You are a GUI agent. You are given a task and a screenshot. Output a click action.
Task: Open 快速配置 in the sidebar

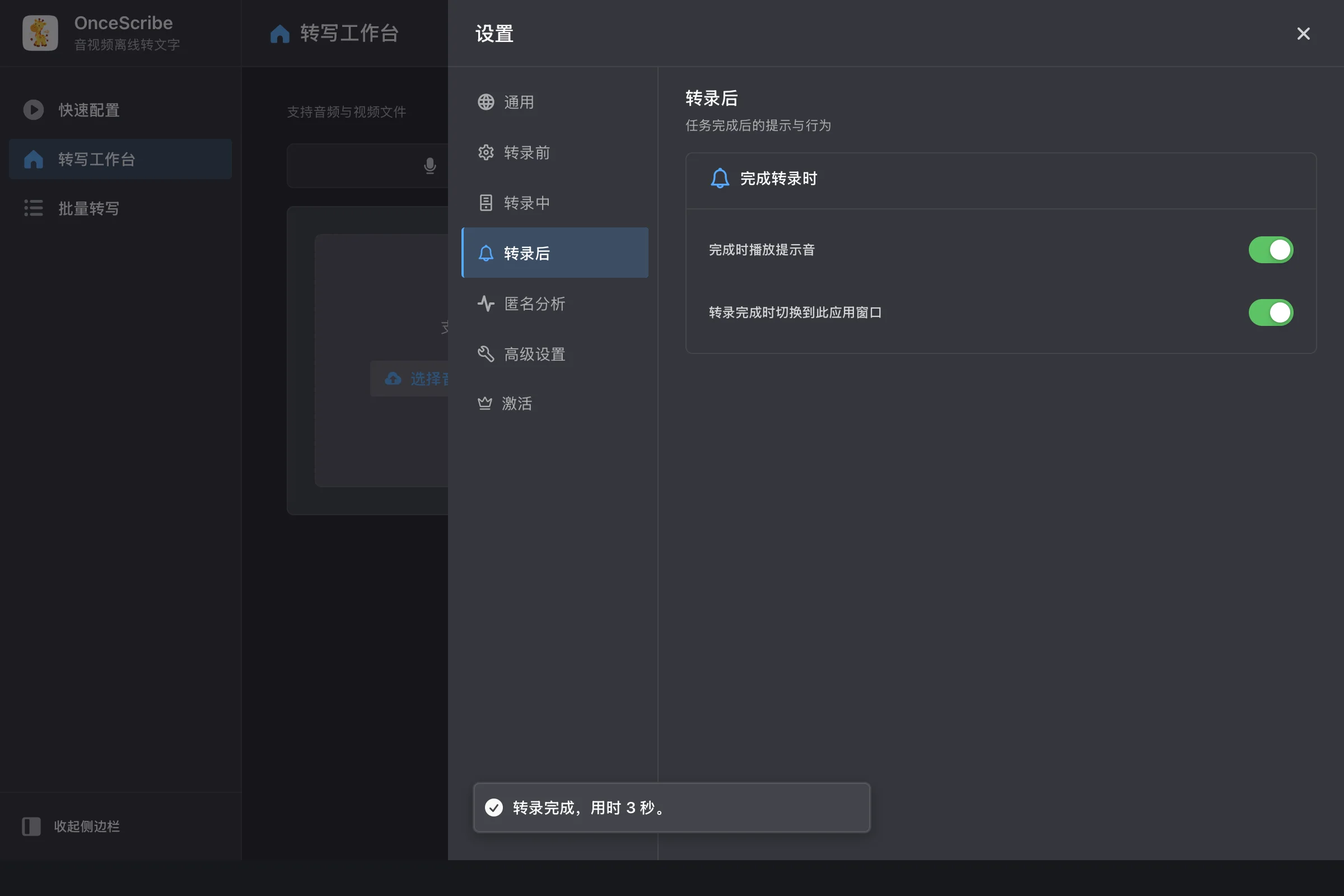click(120, 110)
